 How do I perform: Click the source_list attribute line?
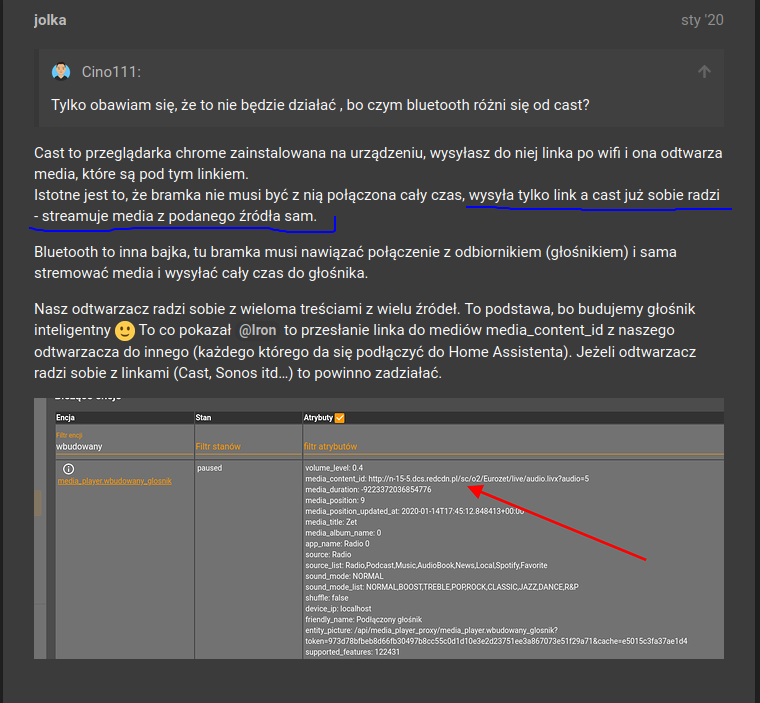426,565
